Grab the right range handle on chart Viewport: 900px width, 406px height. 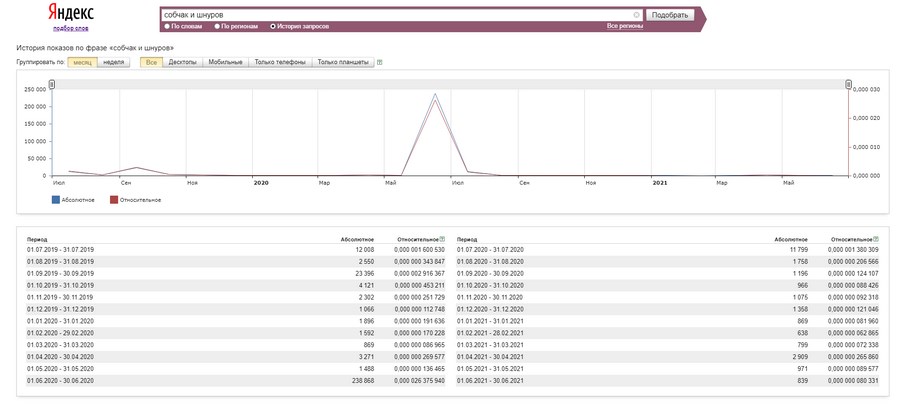click(x=848, y=84)
